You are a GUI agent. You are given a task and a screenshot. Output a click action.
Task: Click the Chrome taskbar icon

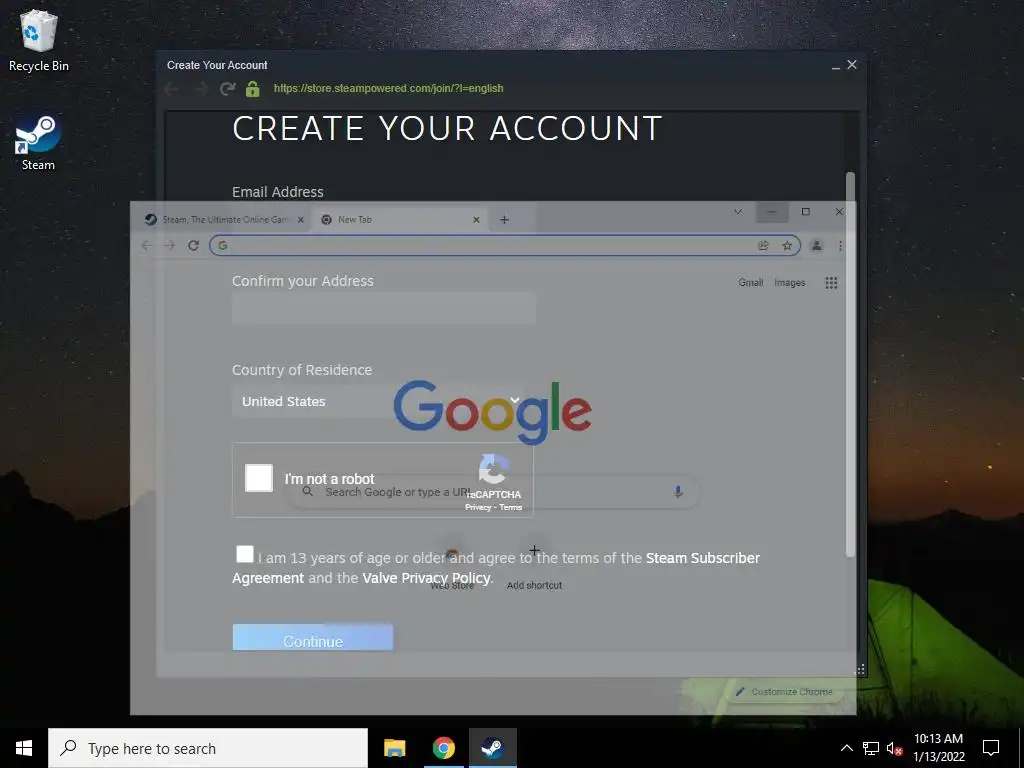[443, 748]
